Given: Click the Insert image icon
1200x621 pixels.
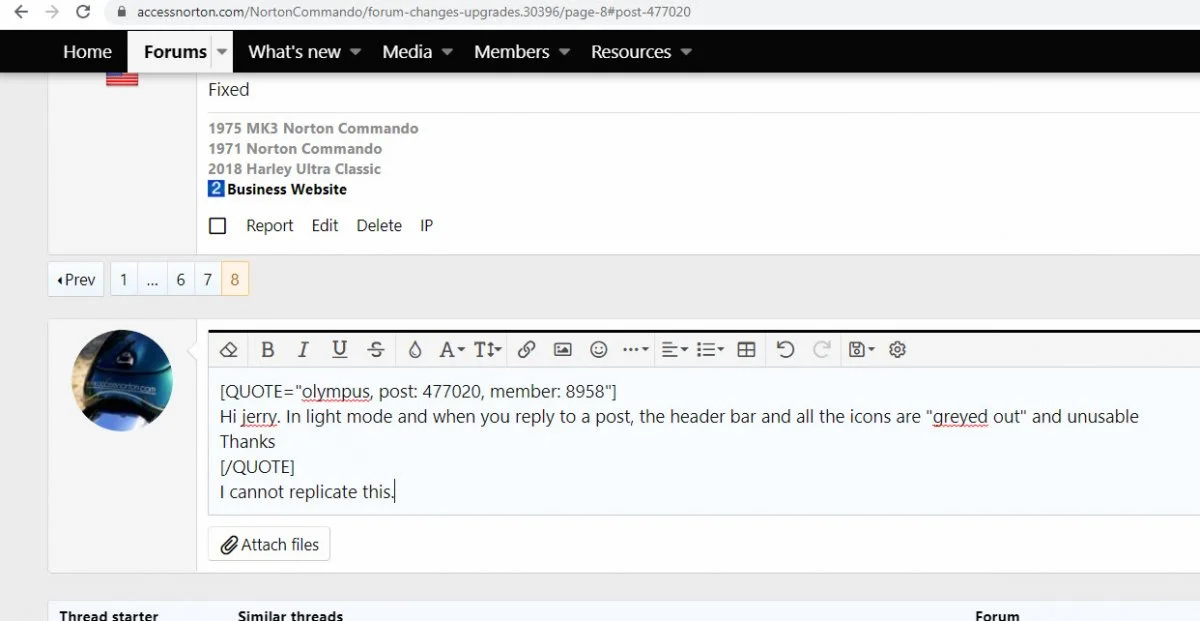Looking at the screenshot, I should point(563,350).
